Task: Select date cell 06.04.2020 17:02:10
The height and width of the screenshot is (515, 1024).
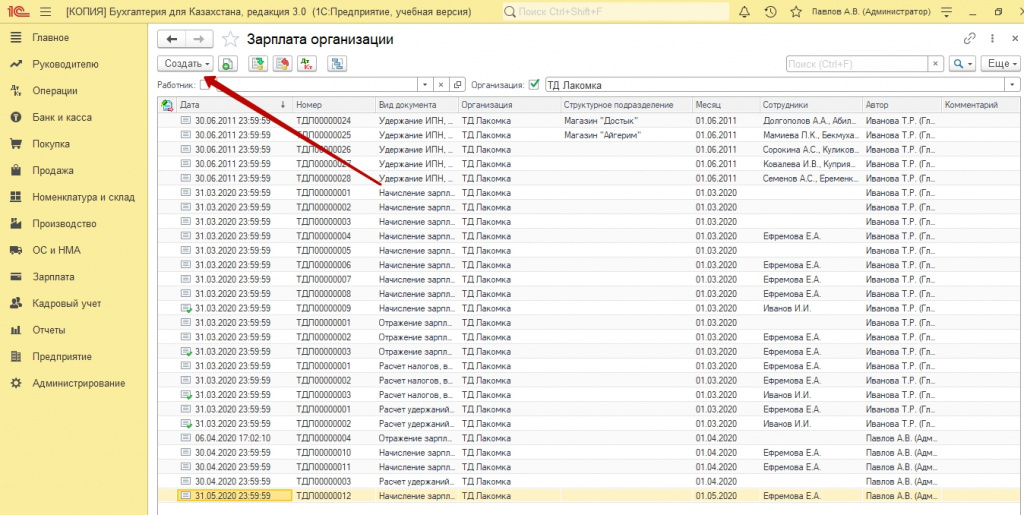Action: (x=234, y=438)
